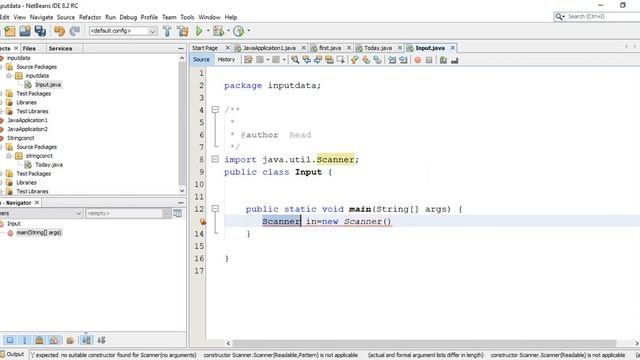Click the editor horizontal scrollbar
This screenshot has width=640, height=360.
(424, 343)
